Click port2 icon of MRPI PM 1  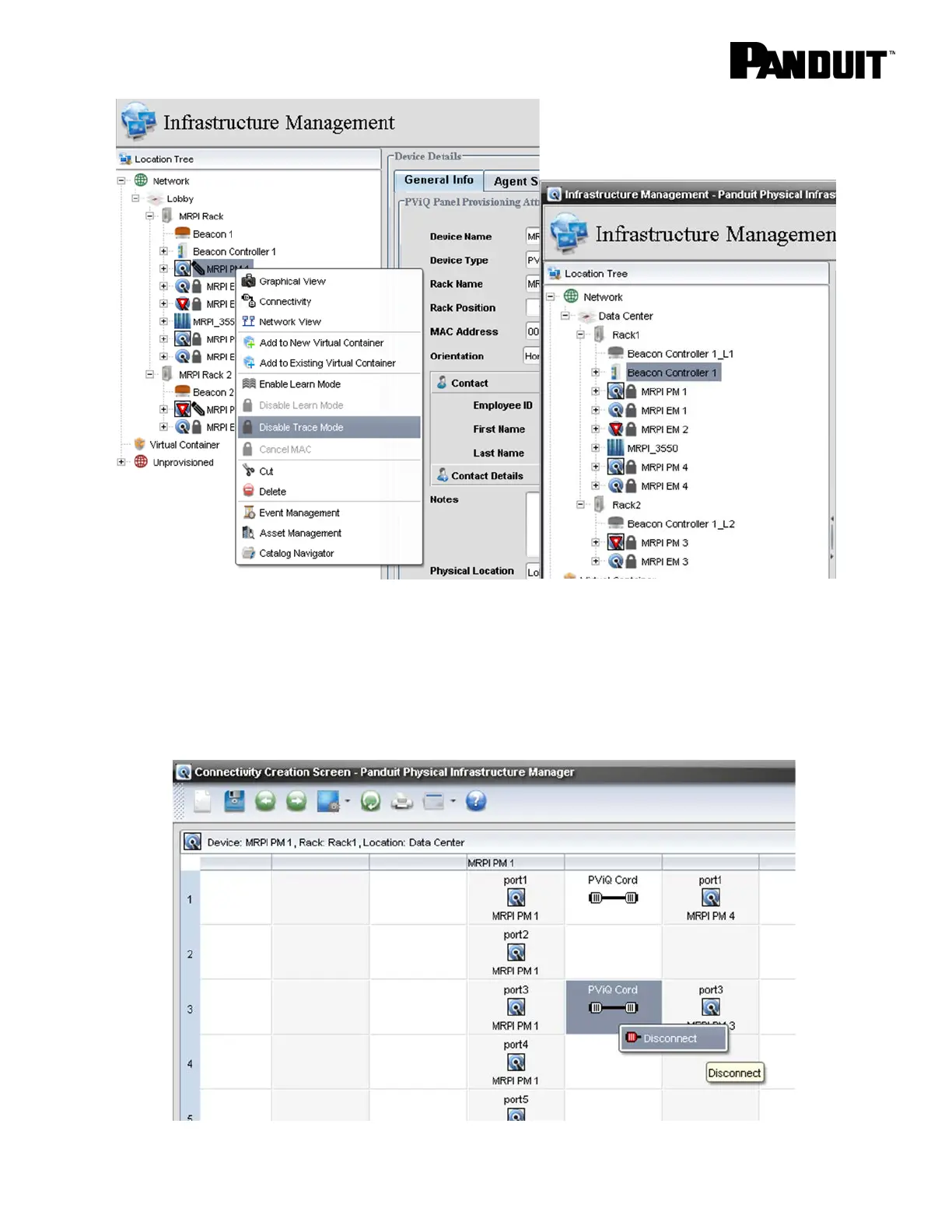tap(516, 953)
